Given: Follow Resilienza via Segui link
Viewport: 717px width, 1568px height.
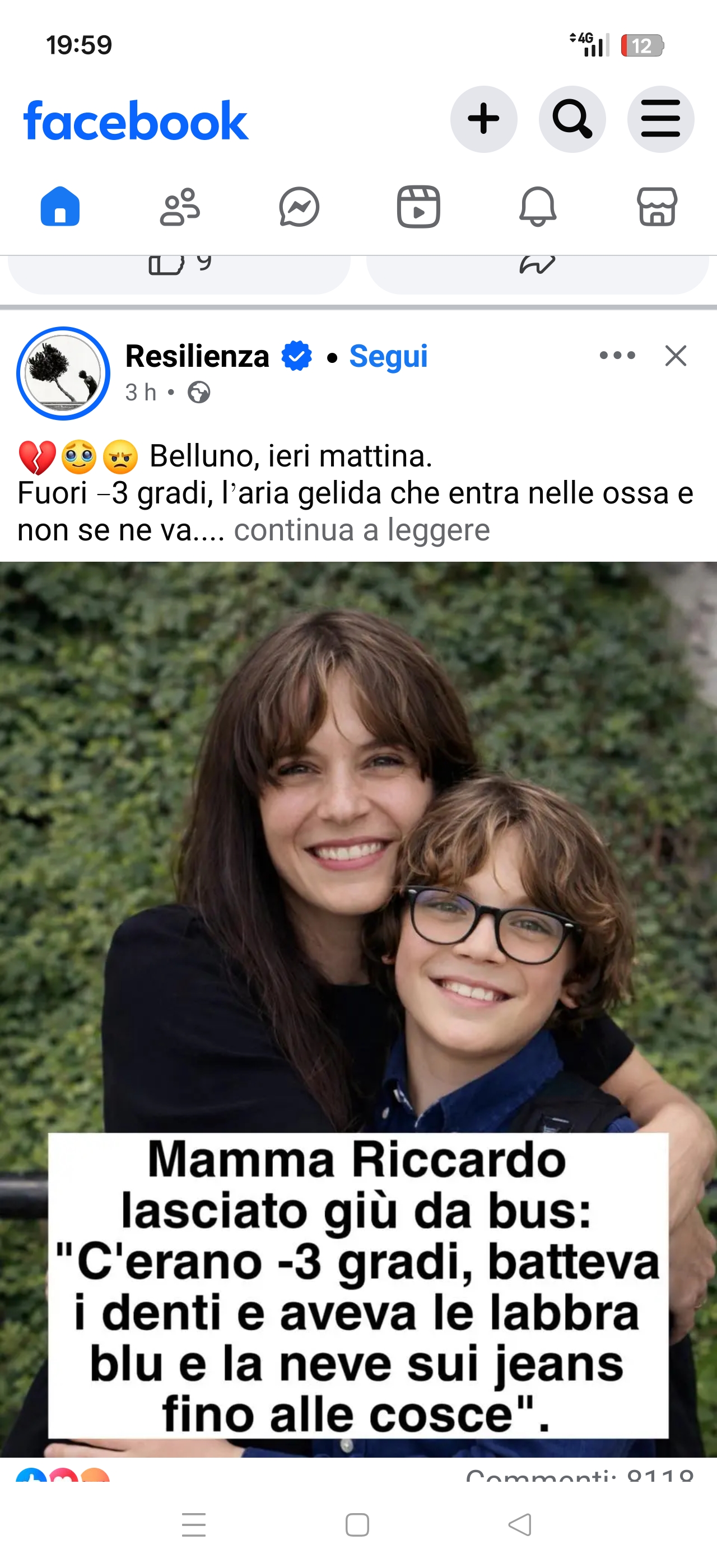Looking at the screenshot, I should [x=388, y=356].
